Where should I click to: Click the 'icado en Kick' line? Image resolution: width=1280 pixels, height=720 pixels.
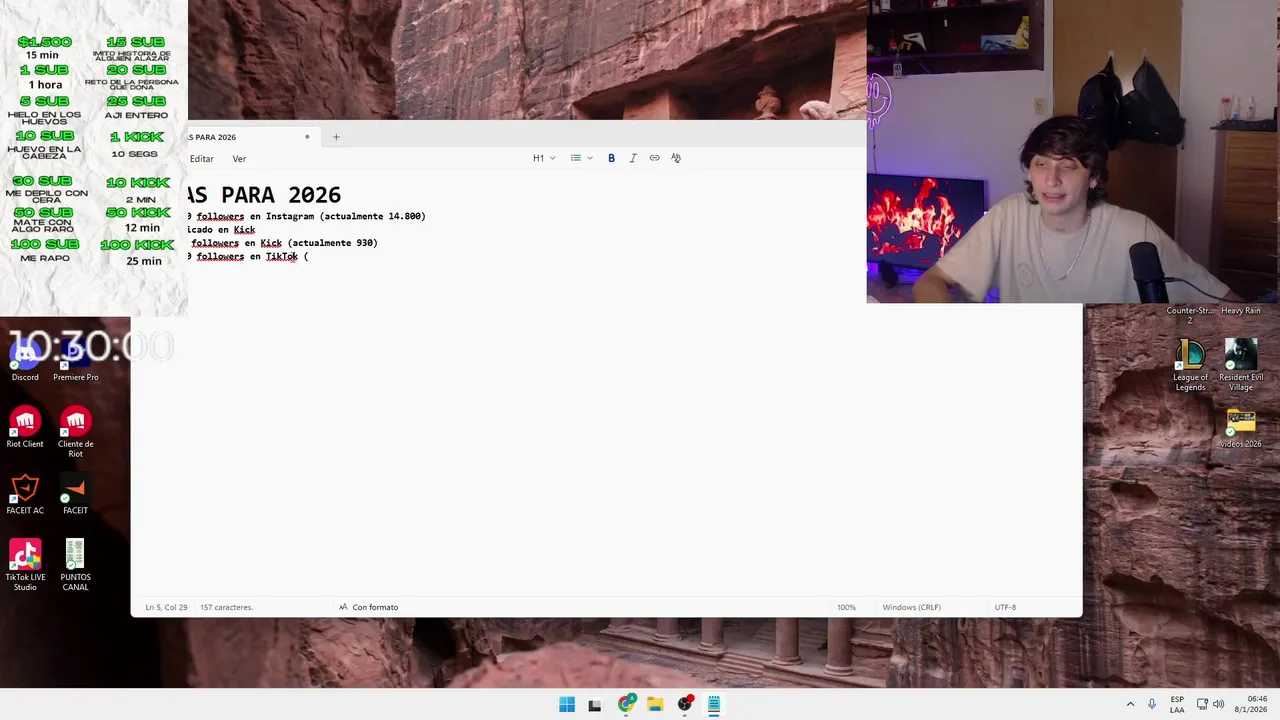[221, 230]
